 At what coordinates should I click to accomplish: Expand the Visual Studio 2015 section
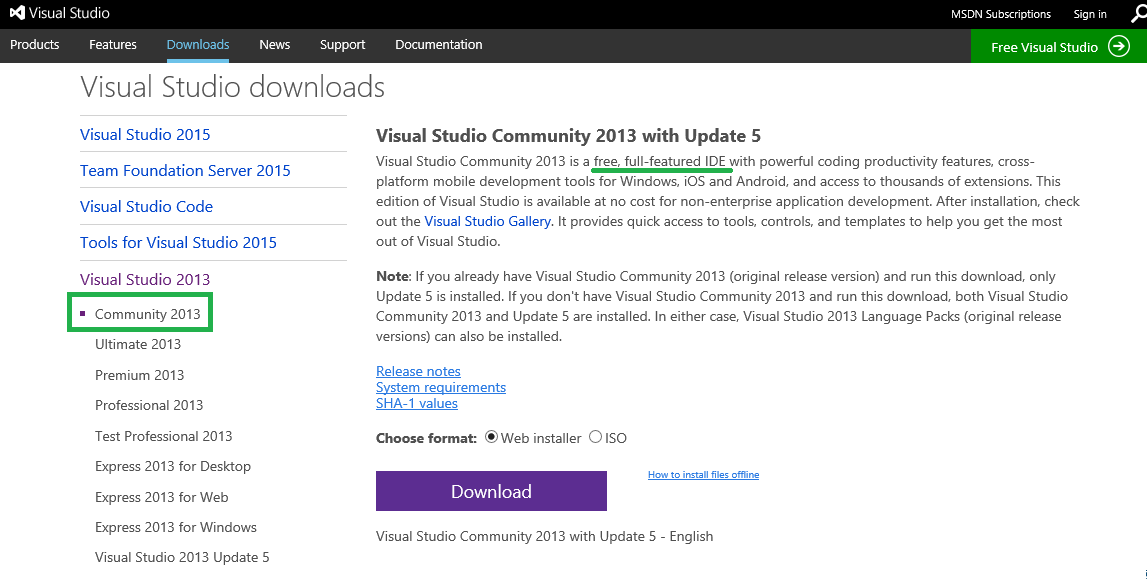145,135
